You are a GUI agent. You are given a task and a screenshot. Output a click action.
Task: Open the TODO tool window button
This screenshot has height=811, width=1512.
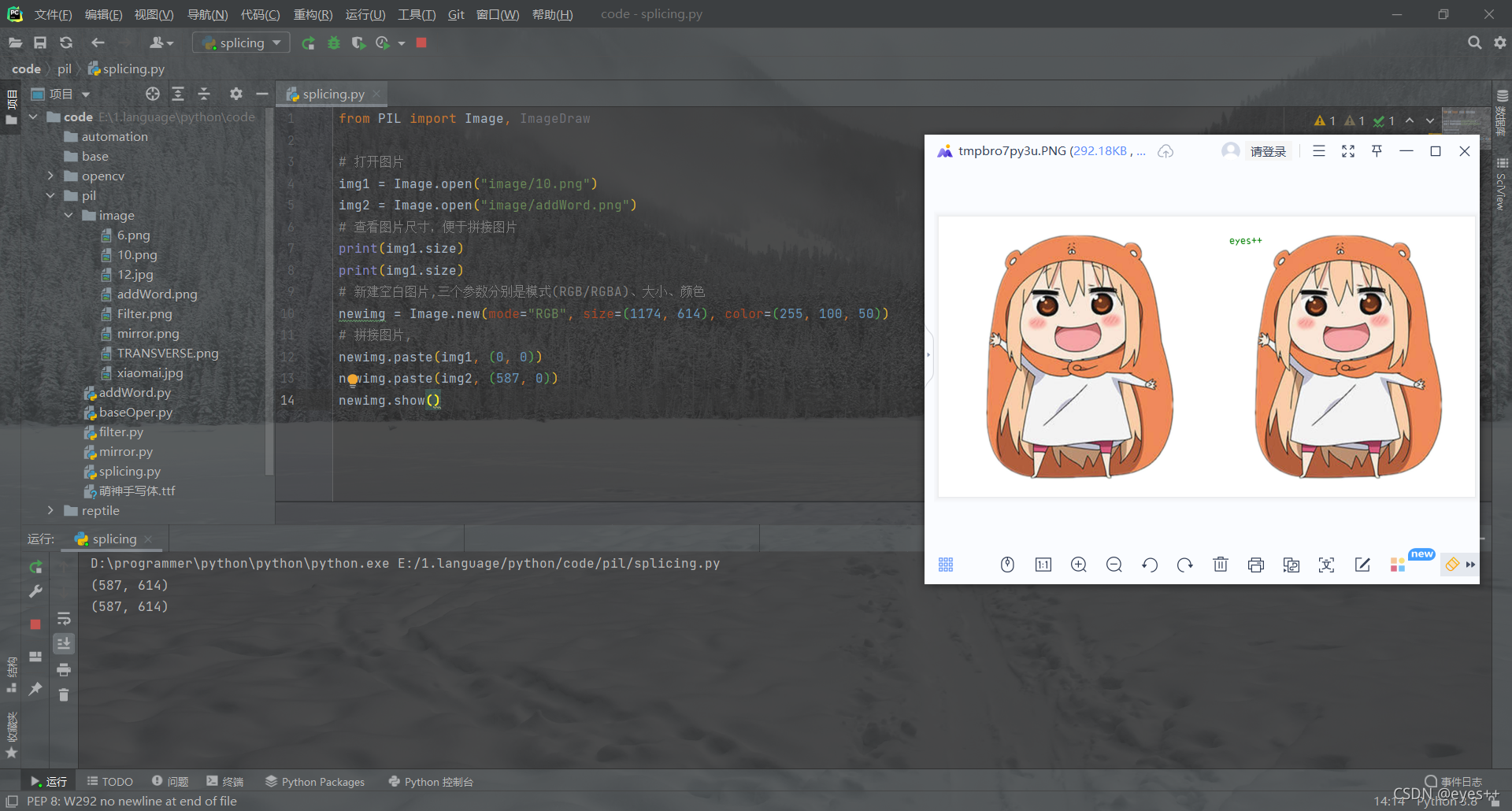point(110,781)
